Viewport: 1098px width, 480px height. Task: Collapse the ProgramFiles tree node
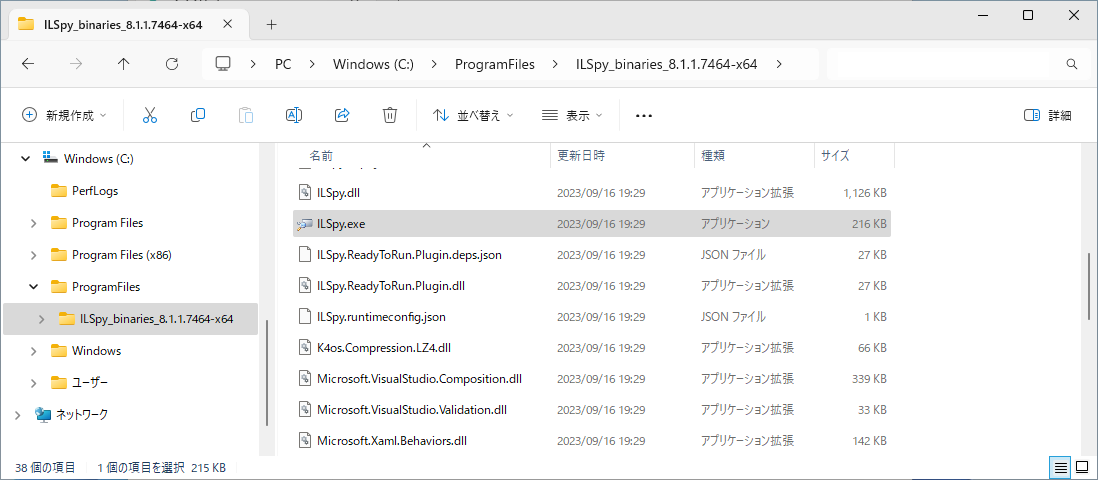pos(34,287)
